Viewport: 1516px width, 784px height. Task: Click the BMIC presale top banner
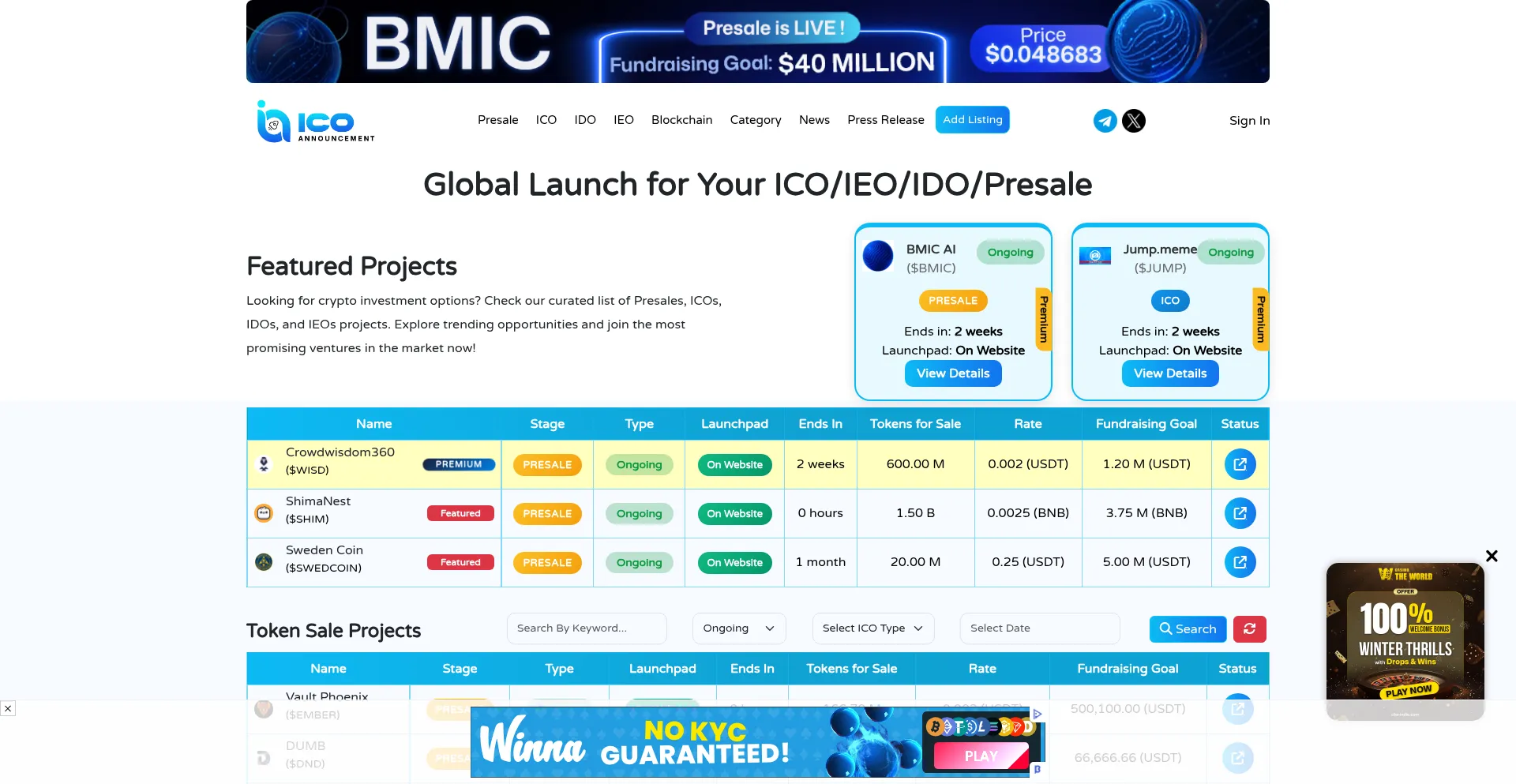click(x=758, y=41)
